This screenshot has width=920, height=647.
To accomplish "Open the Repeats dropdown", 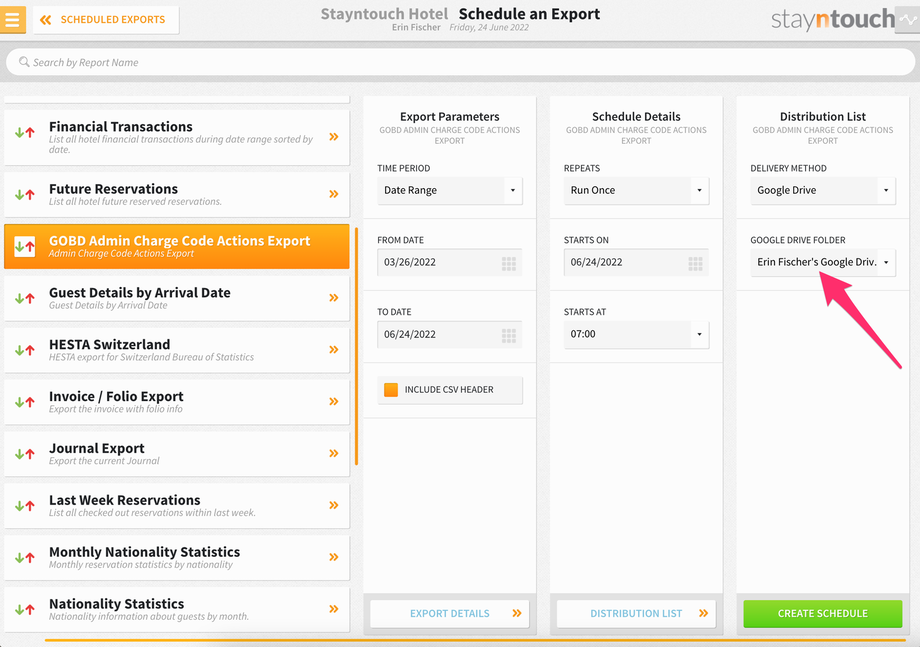I will click(x=636, y=190).
